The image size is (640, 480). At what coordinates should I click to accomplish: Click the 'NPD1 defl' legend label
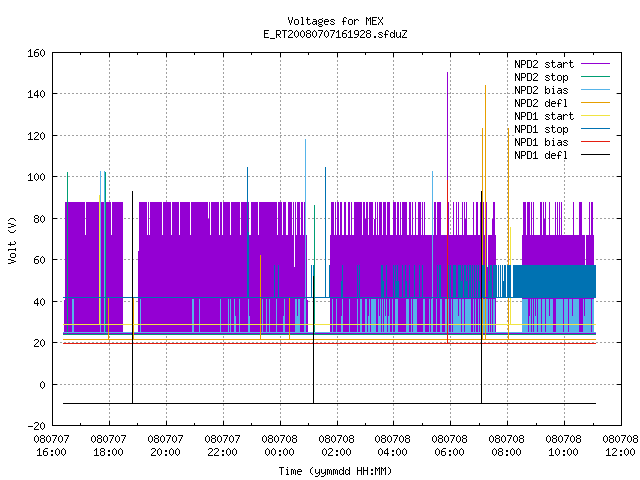tap(541, 156)
